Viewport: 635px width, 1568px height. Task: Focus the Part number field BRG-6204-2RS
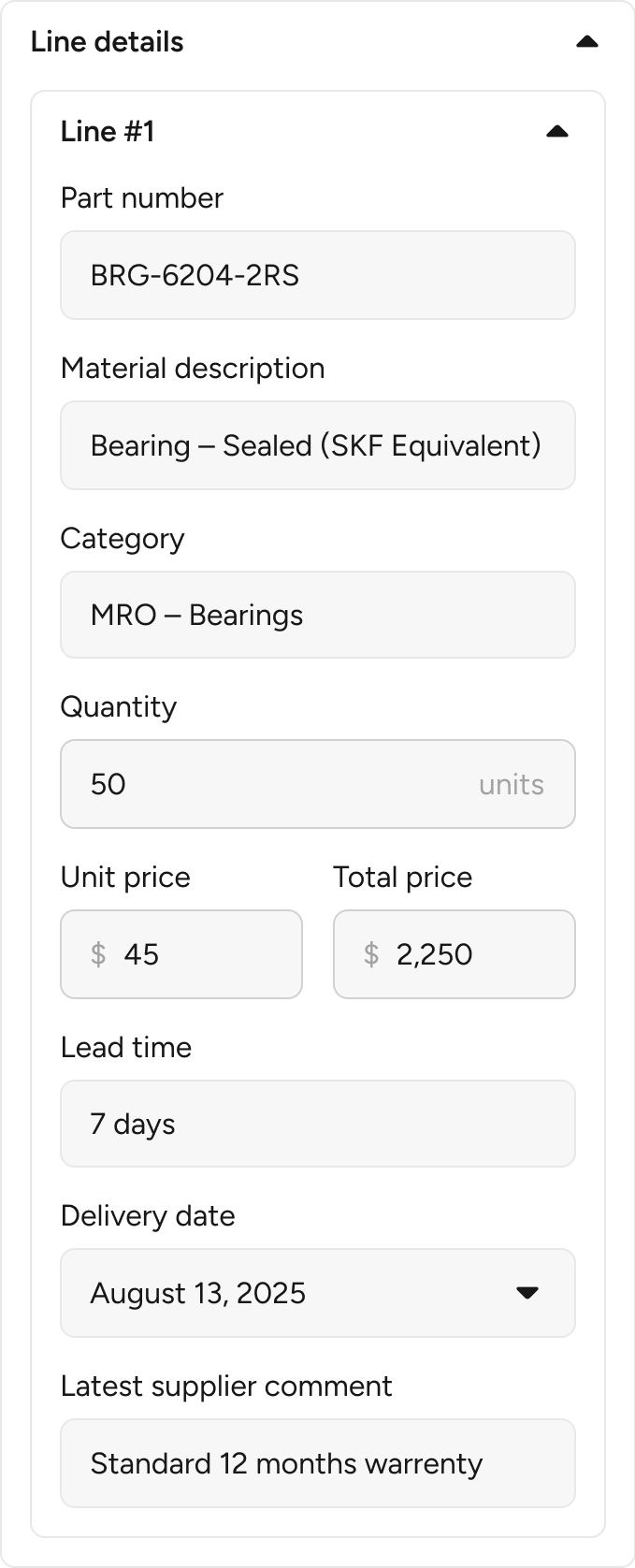pyautogui.click(x=317, y=275)
